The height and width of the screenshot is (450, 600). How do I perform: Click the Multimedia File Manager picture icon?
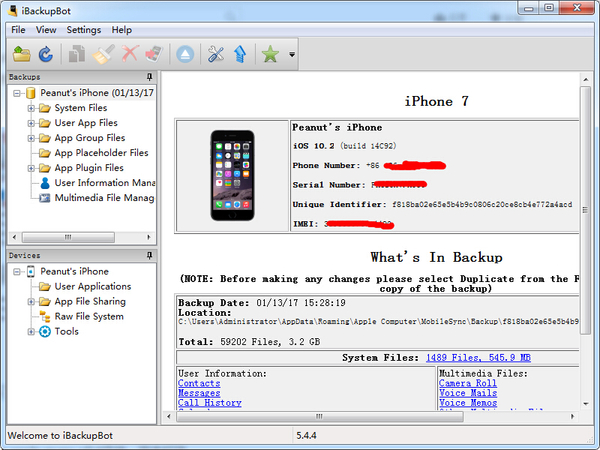pos(45,198)
